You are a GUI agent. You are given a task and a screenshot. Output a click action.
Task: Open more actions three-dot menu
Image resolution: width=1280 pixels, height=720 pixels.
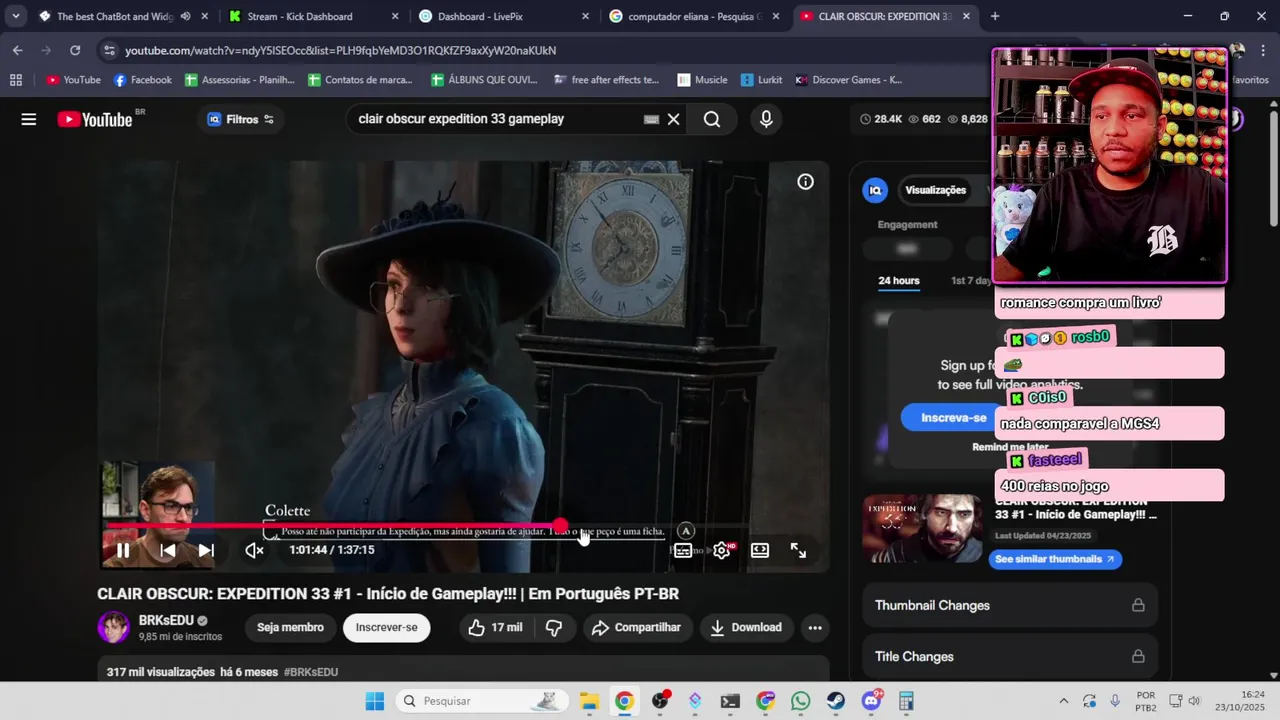pyautogui.click(x=815, y=627)
